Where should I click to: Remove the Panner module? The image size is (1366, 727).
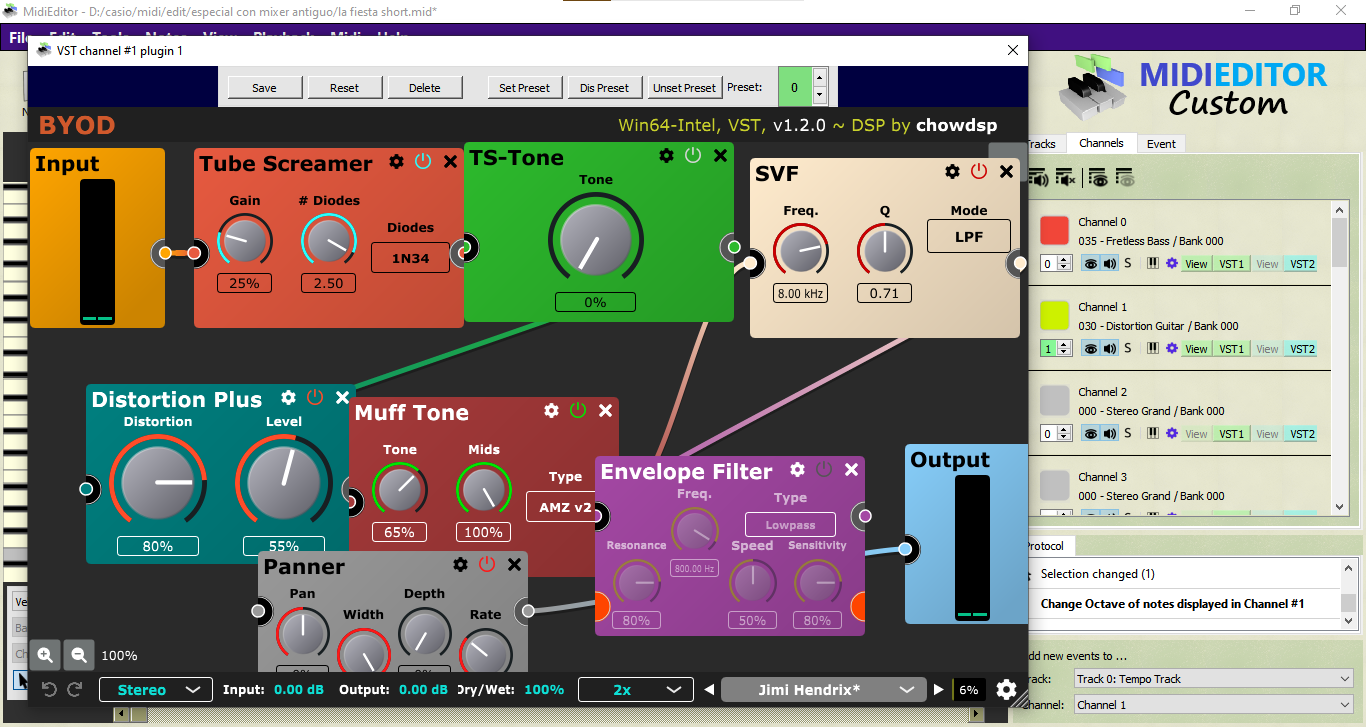tap(514, 564)
